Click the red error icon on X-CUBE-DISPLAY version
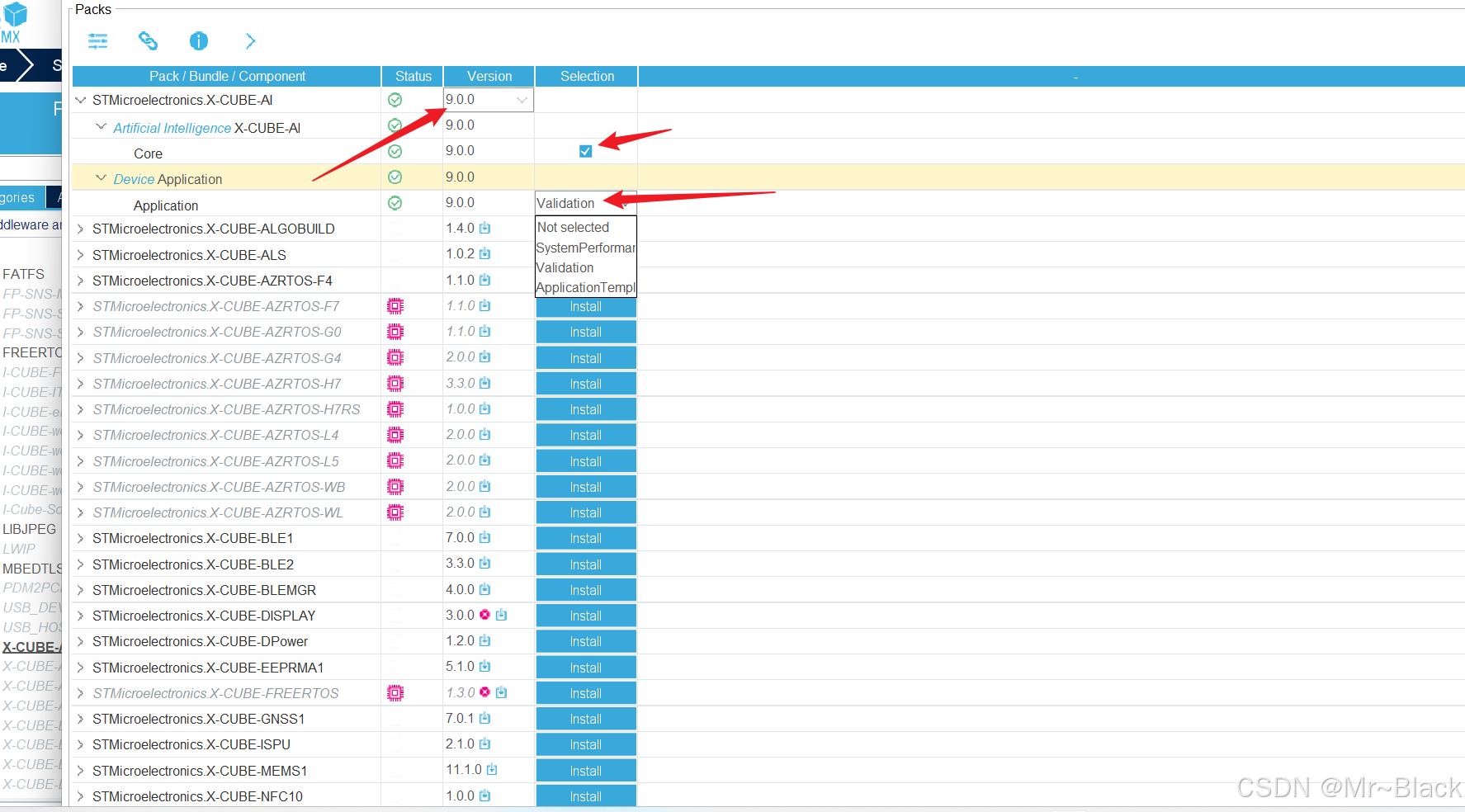Viewport: 1465px width, 812px height. [x=485, y=615]
